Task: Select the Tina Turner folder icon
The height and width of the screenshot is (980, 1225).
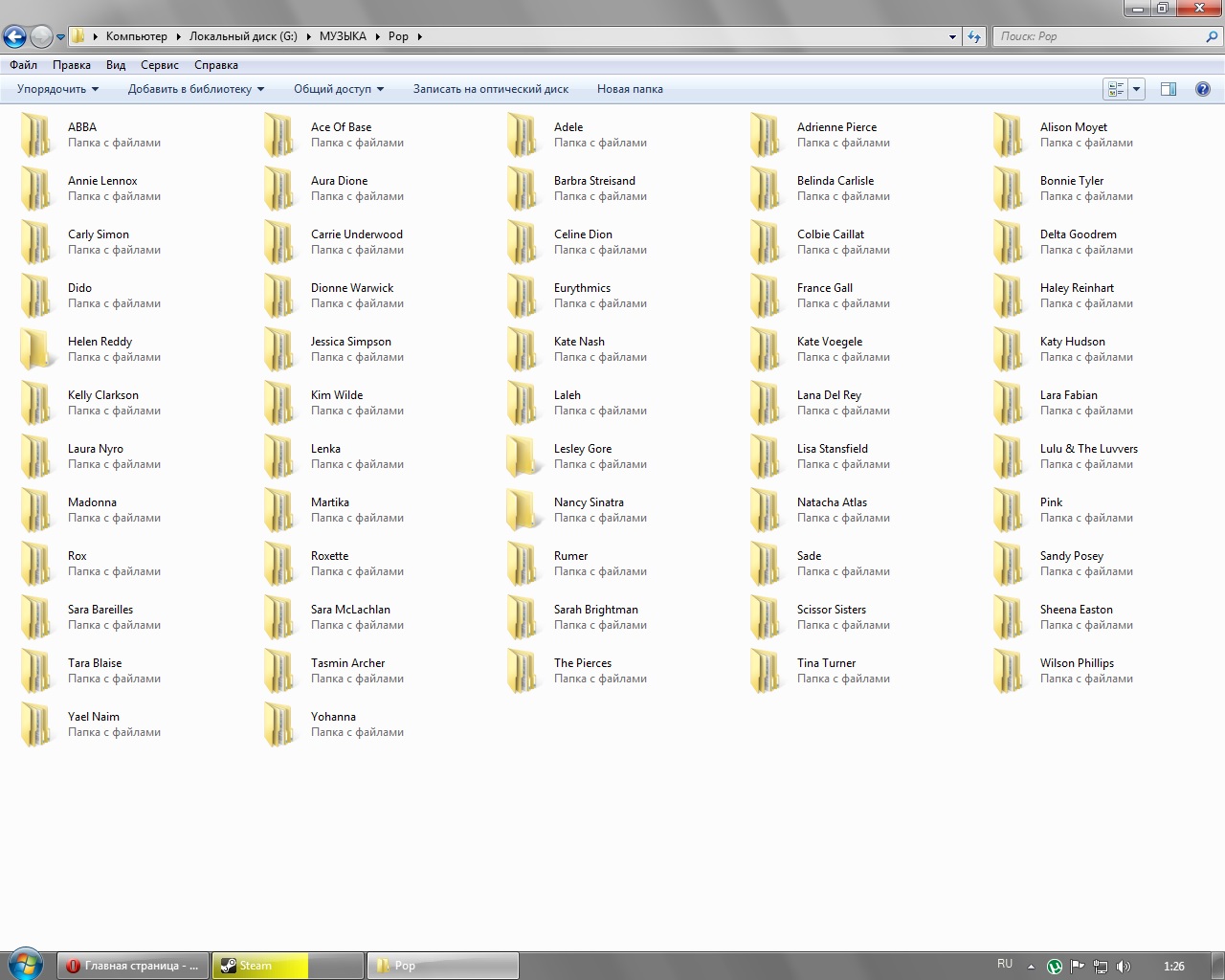Action: coord(766,671)
